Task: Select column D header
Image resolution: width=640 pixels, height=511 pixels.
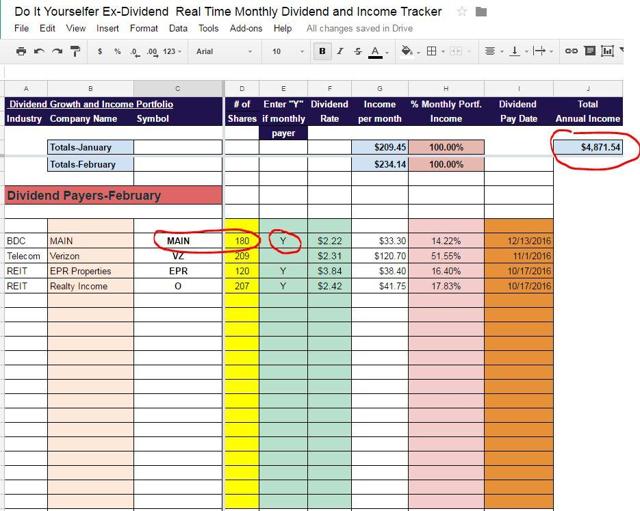Action: coord(242,89)
